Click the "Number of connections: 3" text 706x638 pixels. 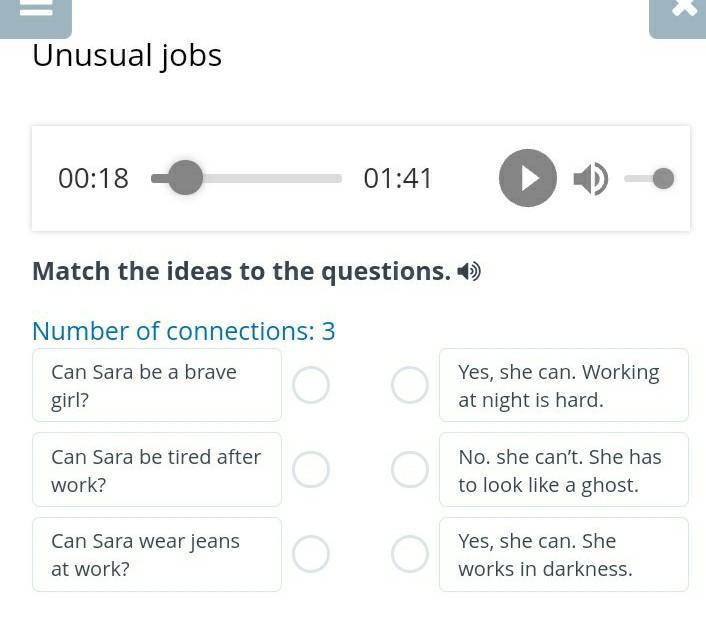[183, 331]
